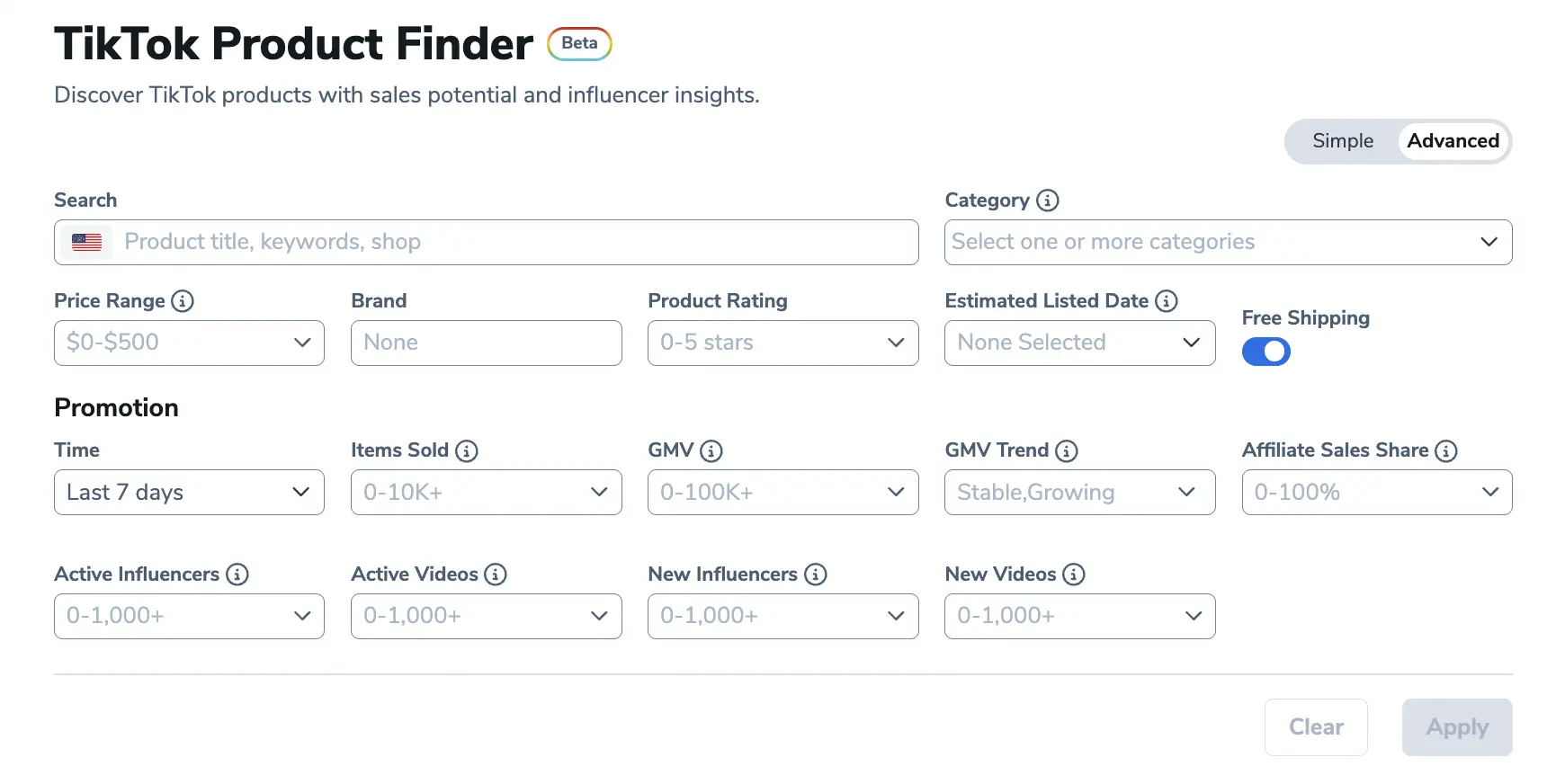Click the New Videos info icon
The height and width of the screenshot is (784, 1556).
(1073, 575)
